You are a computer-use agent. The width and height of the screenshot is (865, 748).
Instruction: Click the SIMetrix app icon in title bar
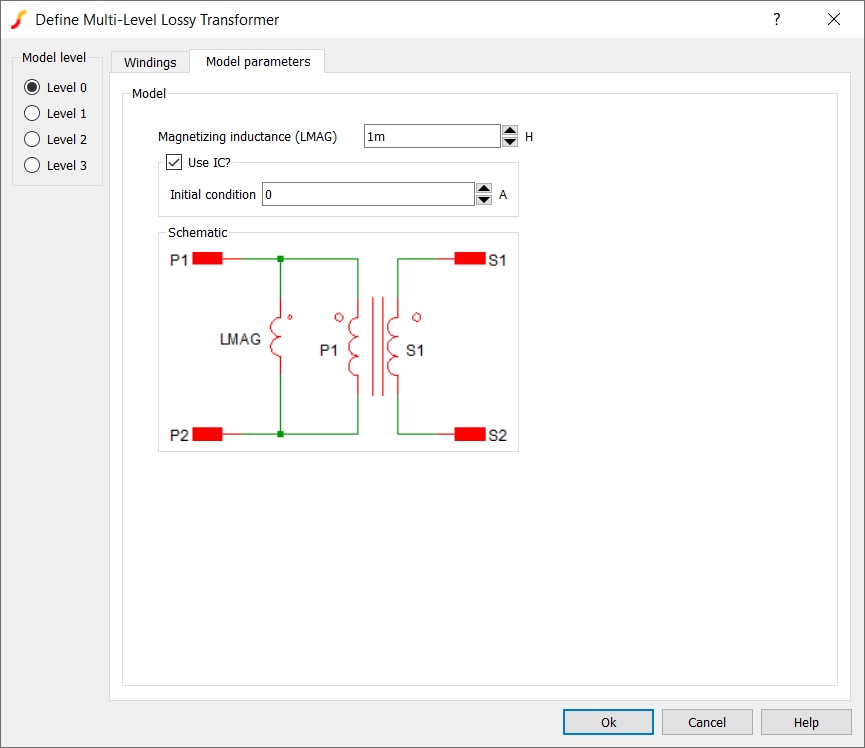pos(18,20)
